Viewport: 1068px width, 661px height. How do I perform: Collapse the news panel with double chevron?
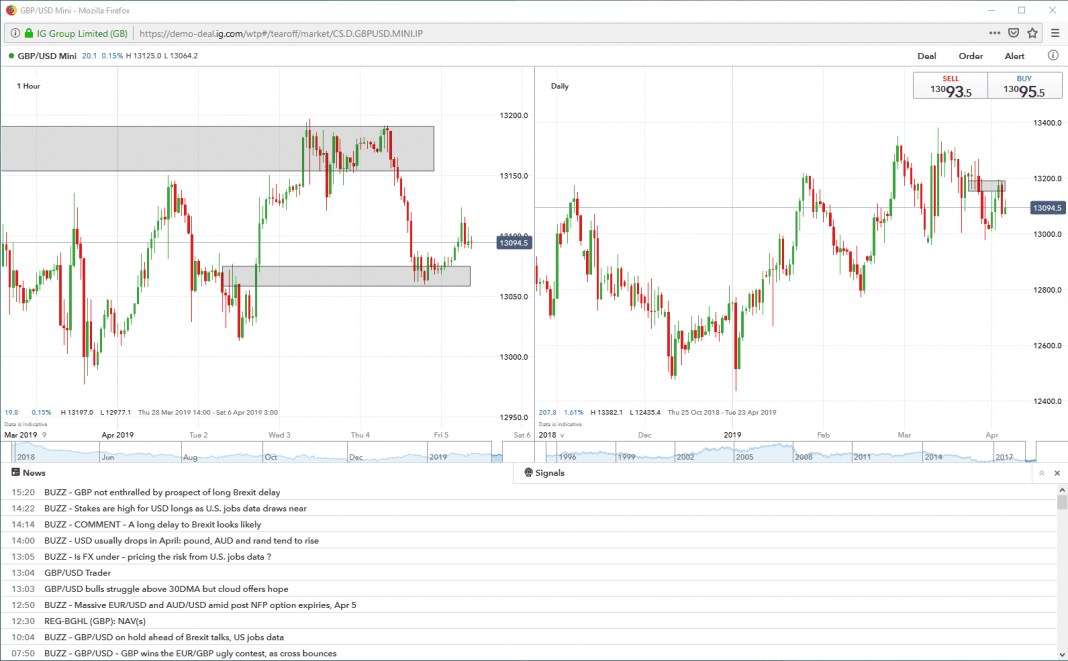click(1042, 473)
